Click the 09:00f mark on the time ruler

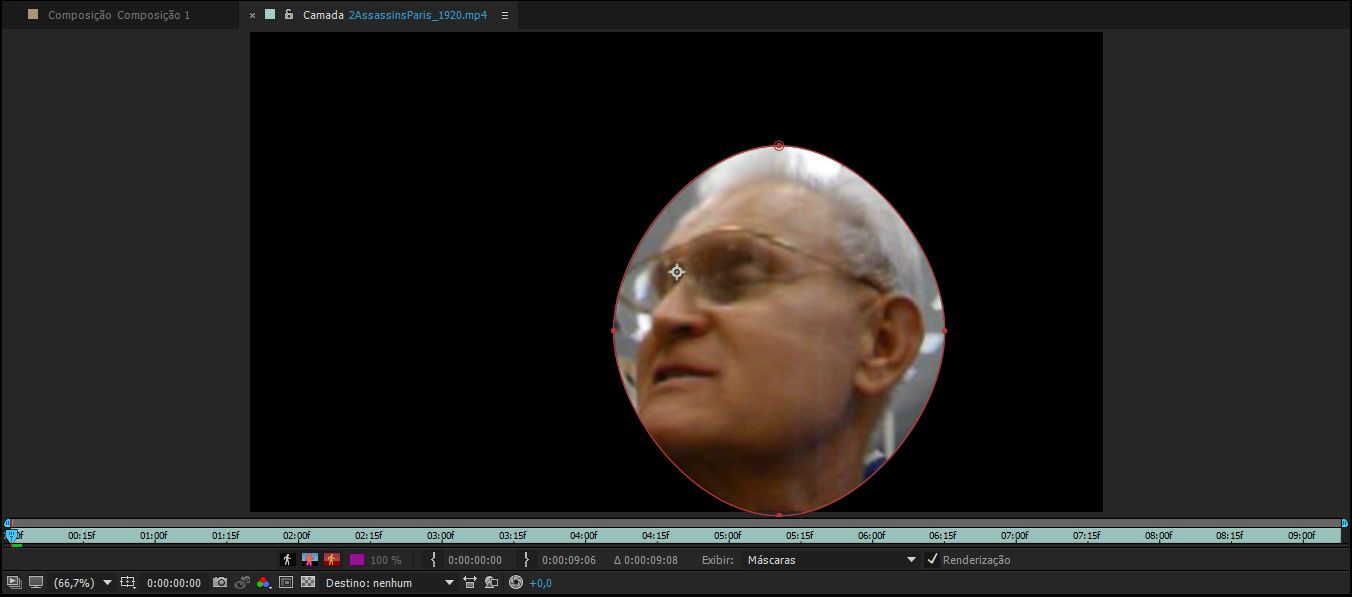1302,536
